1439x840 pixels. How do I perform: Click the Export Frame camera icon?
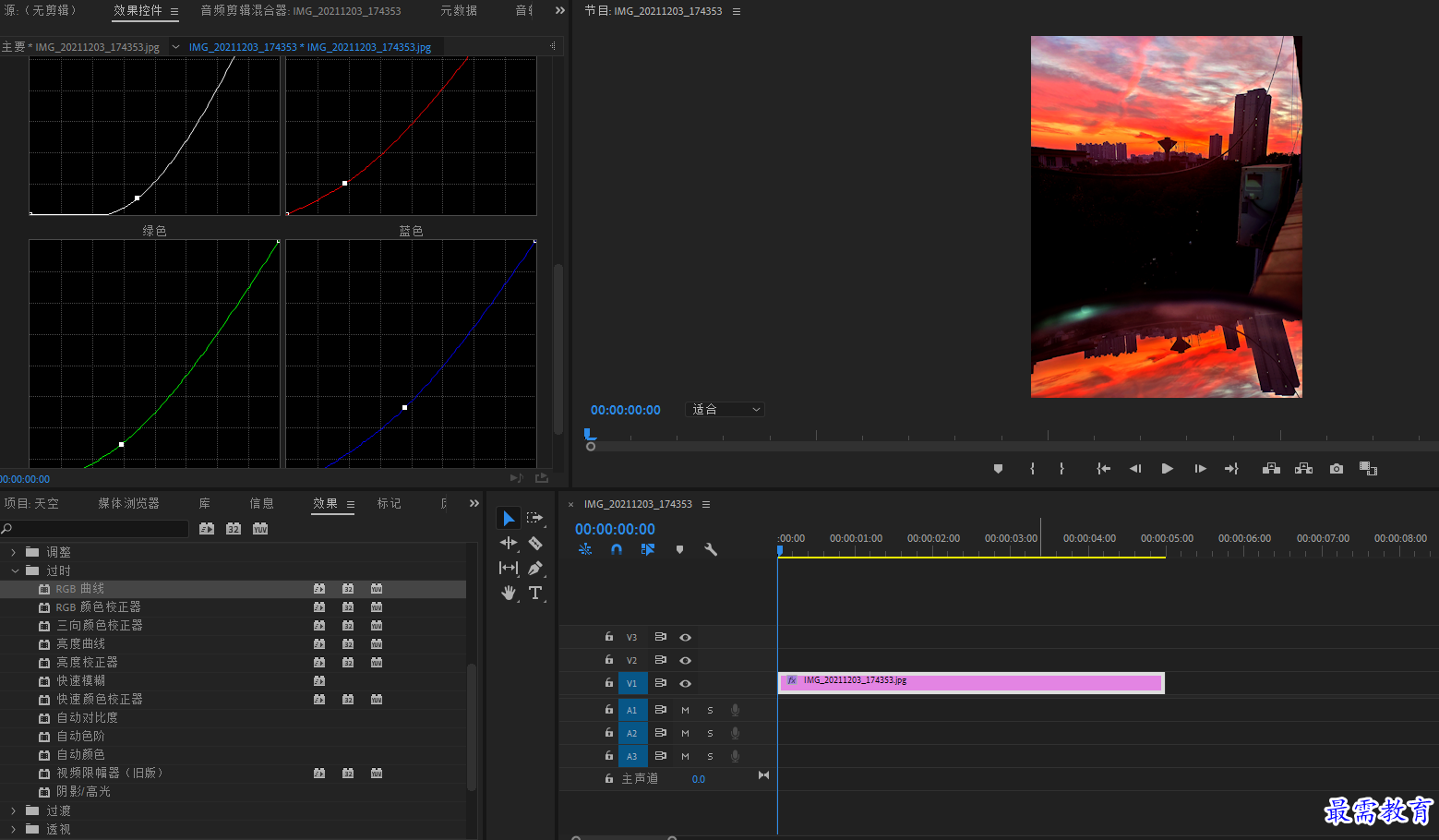(x=1336, y=469)
